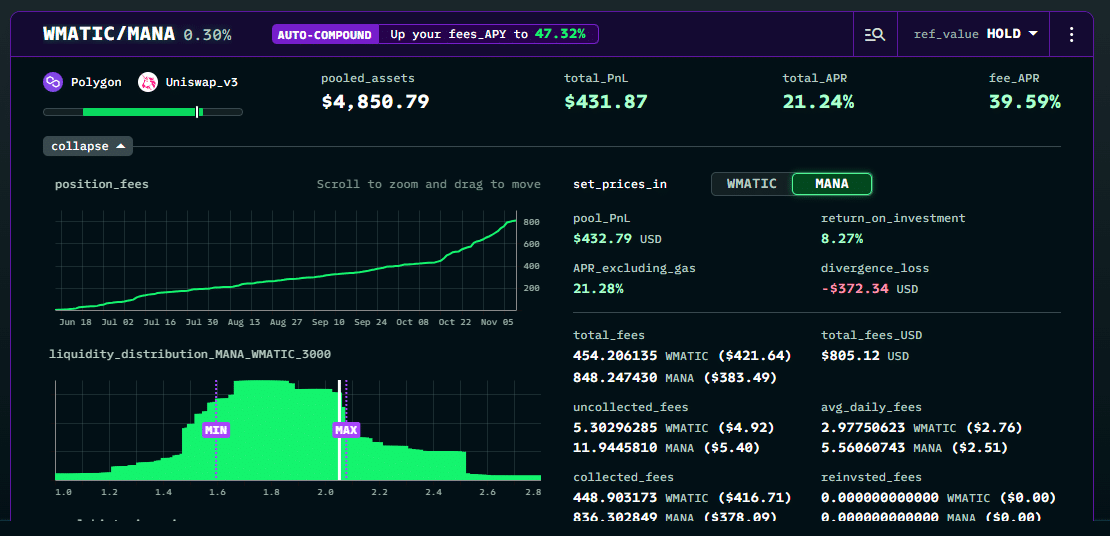Viewport: 1110px width, 536px height.
Task: Open the ref_value HOLD dropdown
Action: tap(975, 34)
